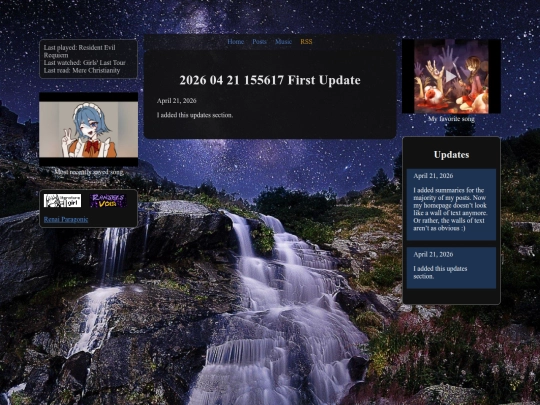Click the post body text in main article

coord(195,115)
